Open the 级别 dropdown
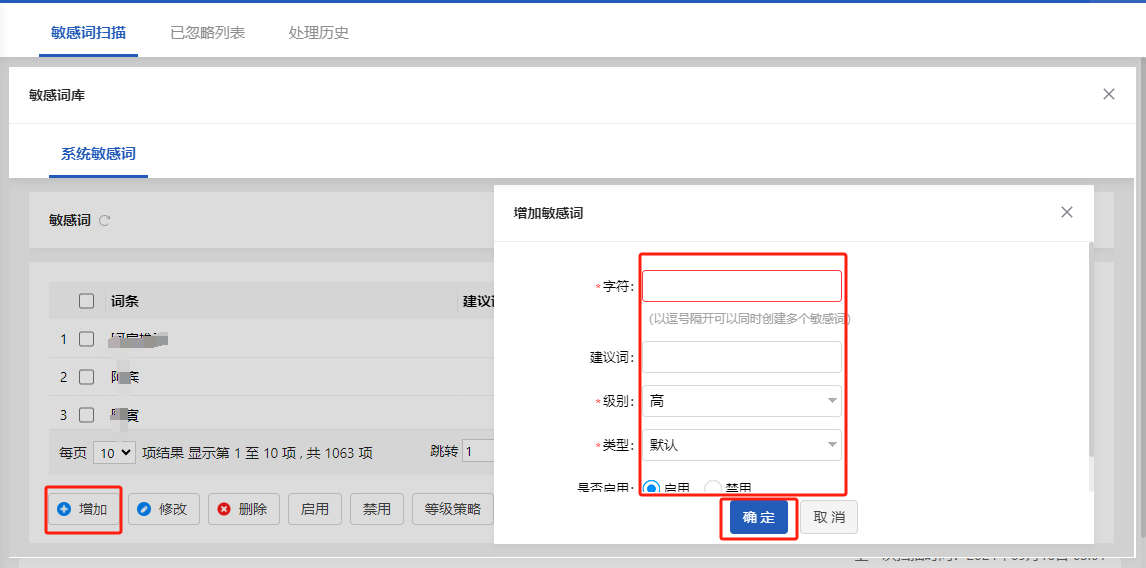Screen dimensions: 1146x568 coord(741,401)
